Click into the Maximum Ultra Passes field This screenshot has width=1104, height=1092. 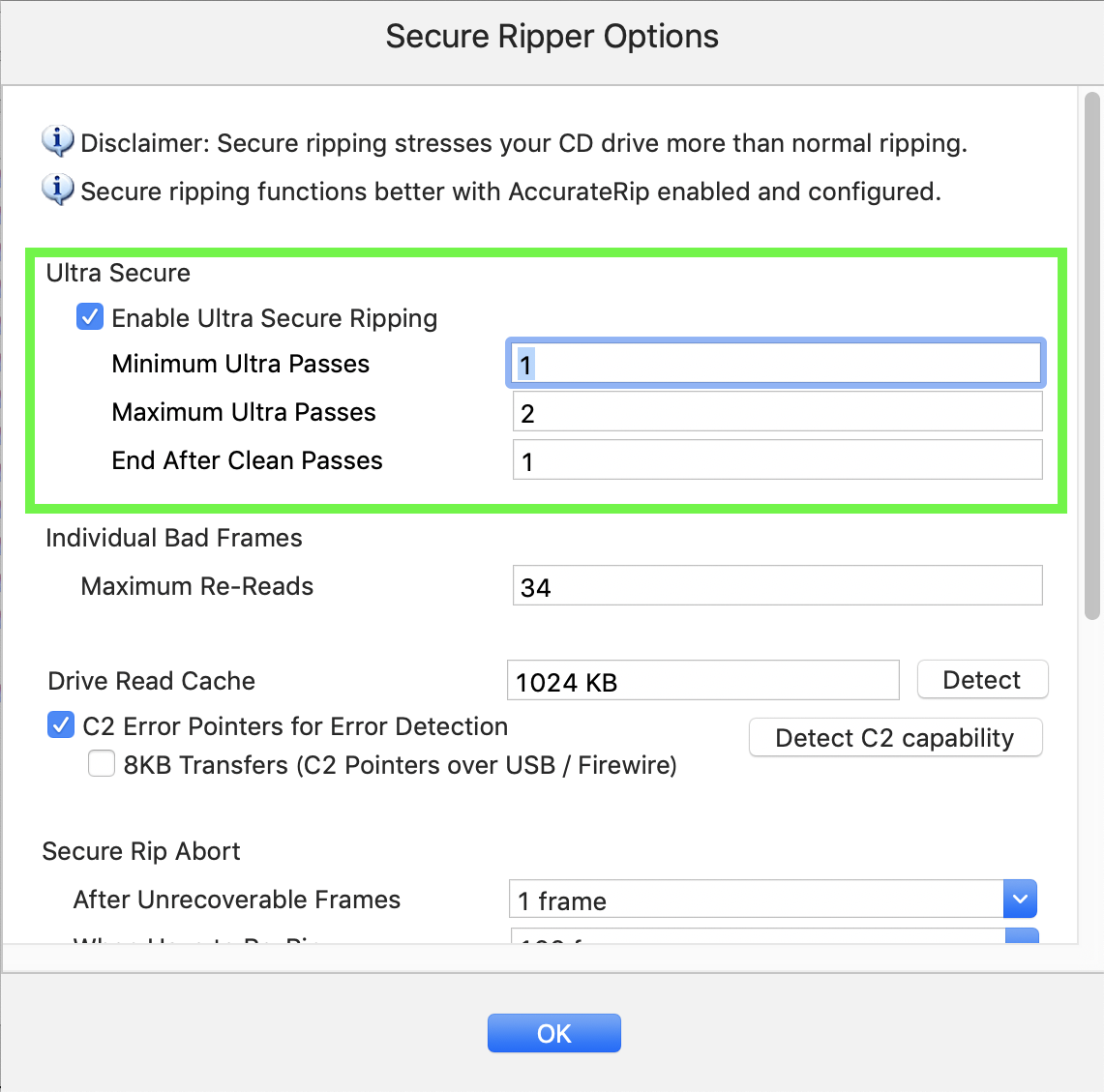(x=777, y=411)
